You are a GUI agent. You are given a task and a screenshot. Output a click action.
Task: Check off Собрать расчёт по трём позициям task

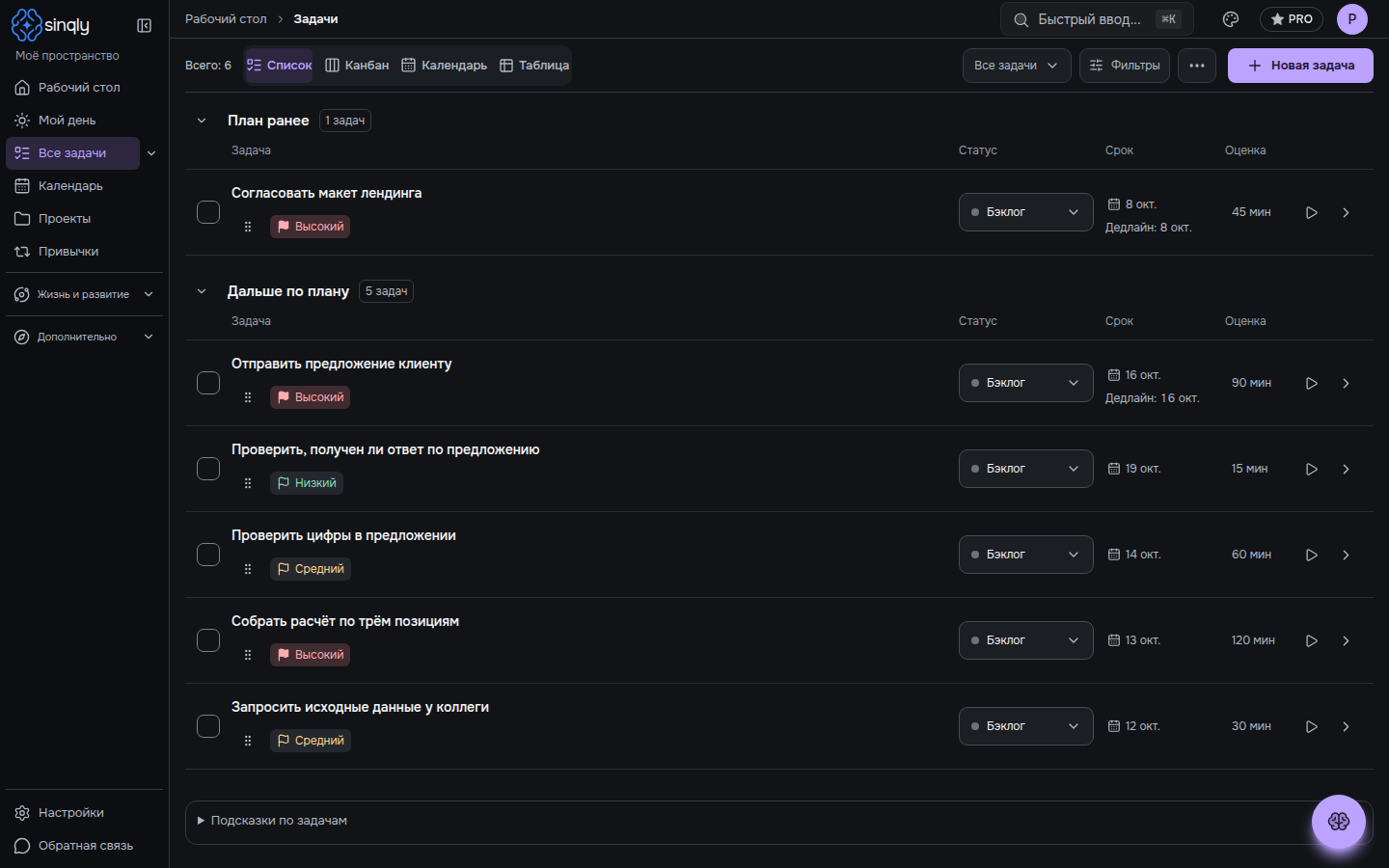click(x=208, y=640)
